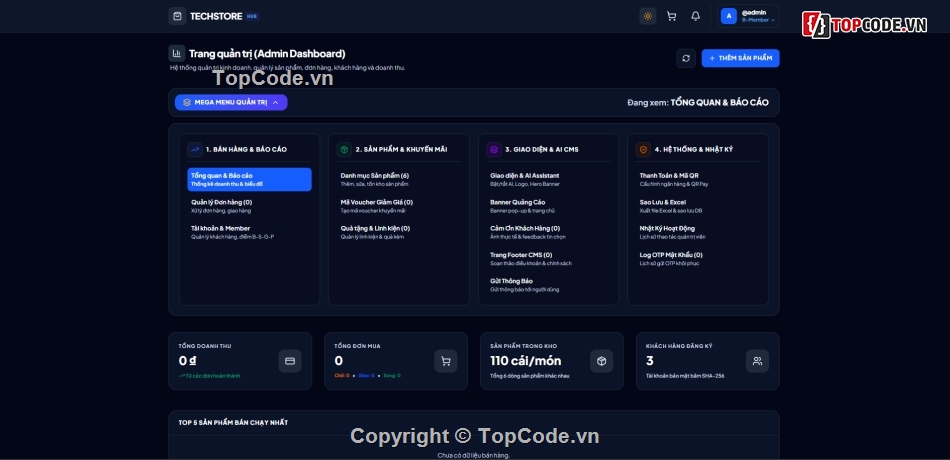Click the 110 cái/món stock value
The image size is (950, 460).
[x=525, y=361]
